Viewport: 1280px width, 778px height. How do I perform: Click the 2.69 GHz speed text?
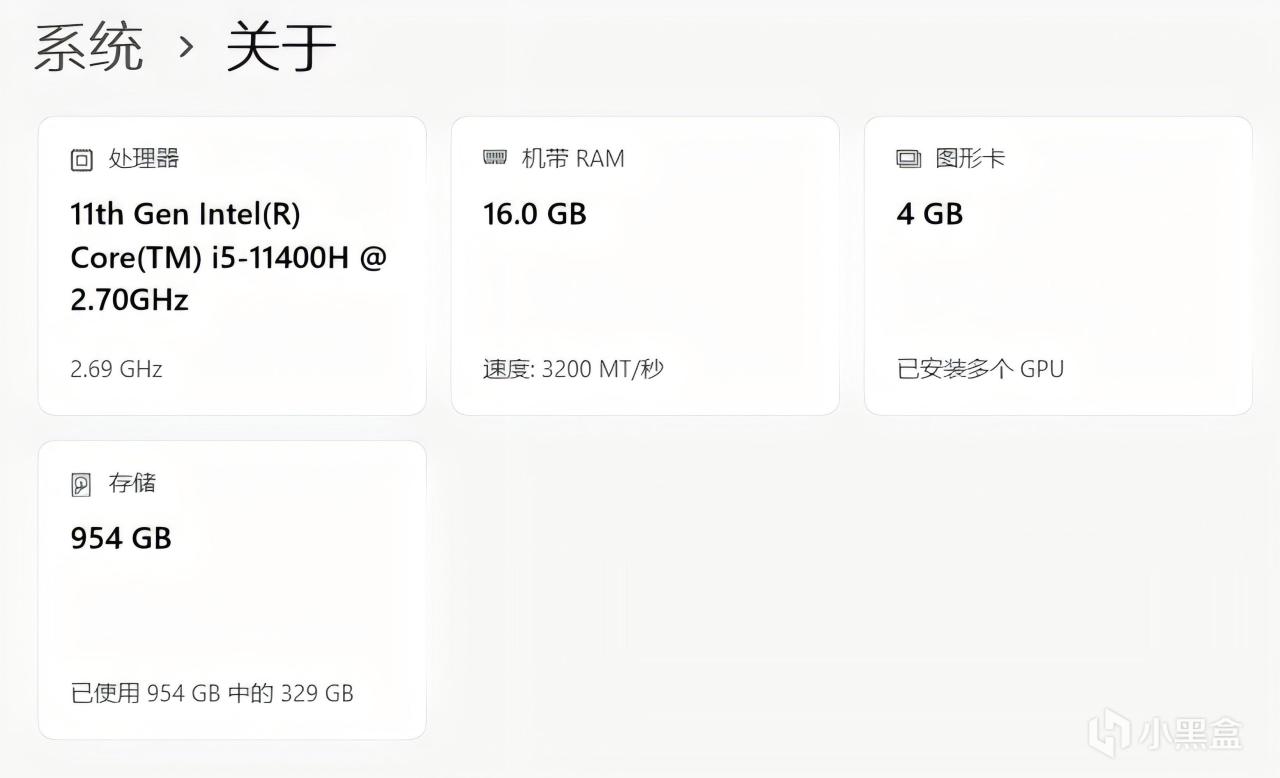(116, 369)
